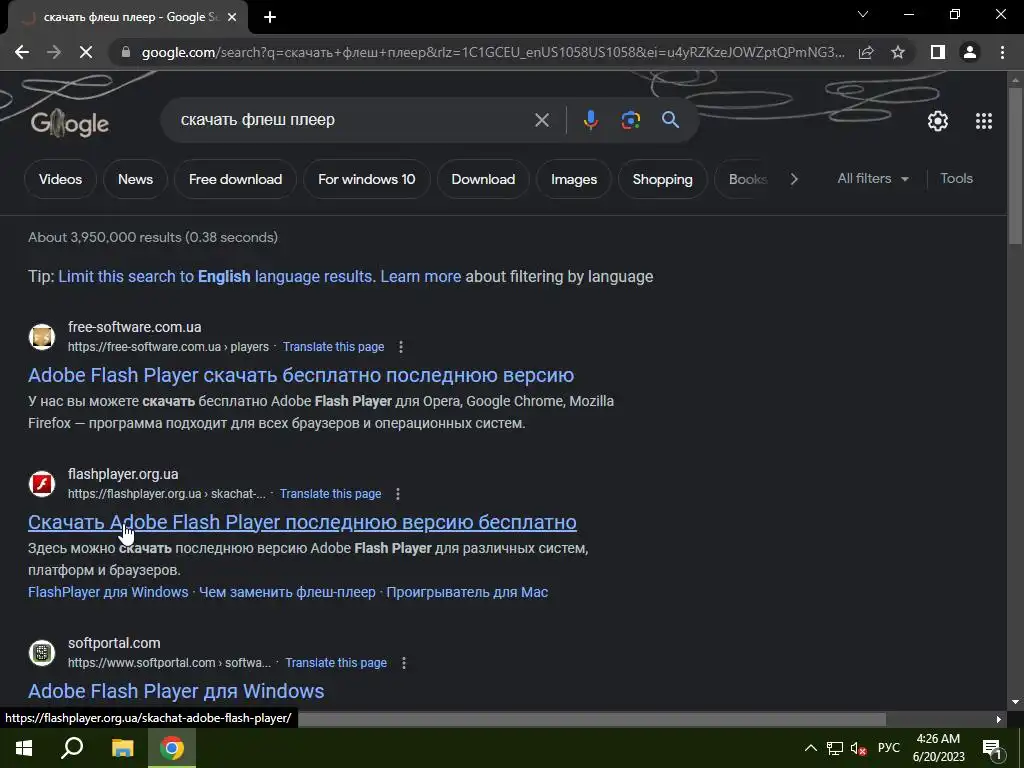Expand the All filters dropdown
The image size is (1024, 768).
point(872,178)
